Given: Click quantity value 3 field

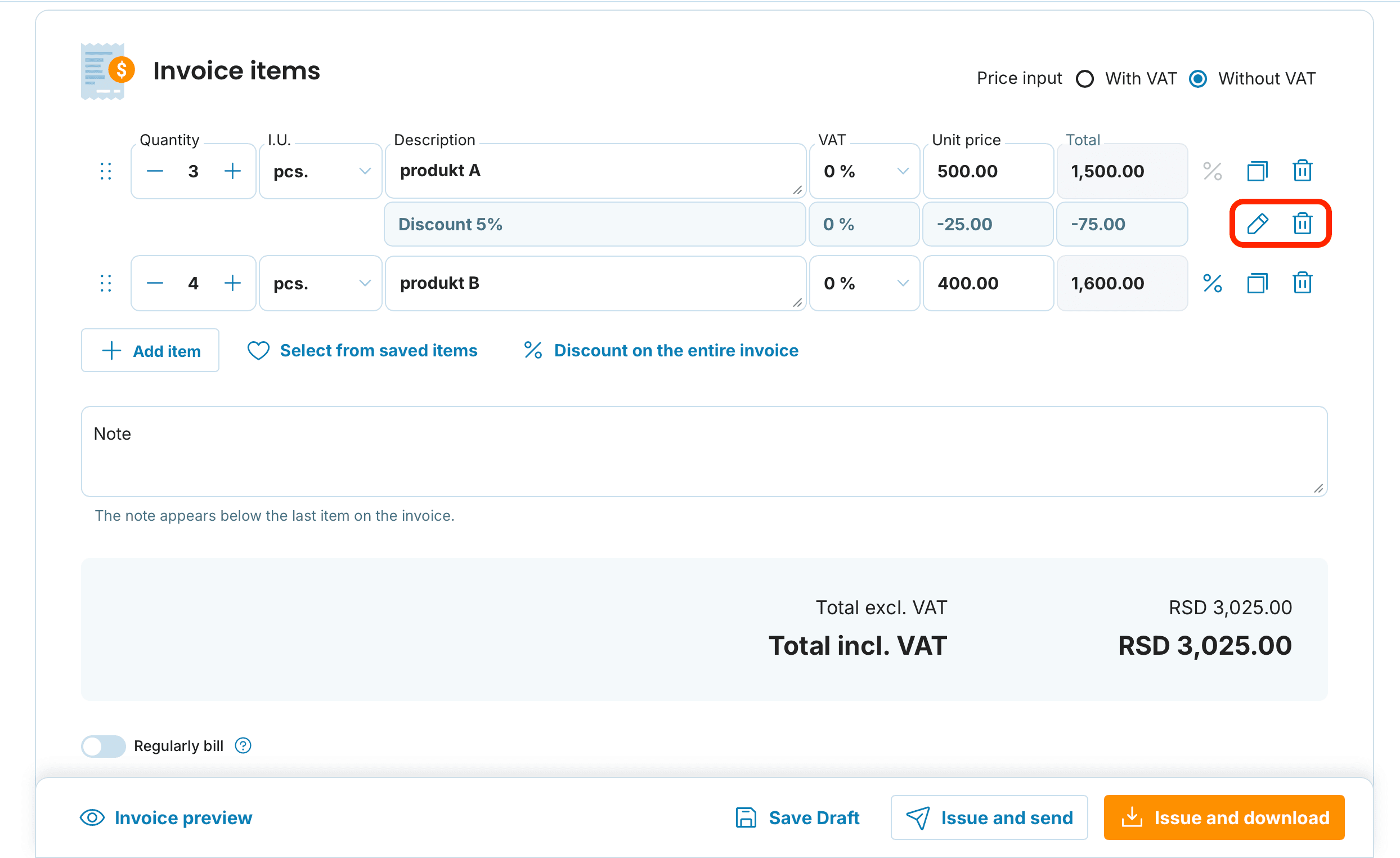Looking at the screenshot, I should pos(193,171).
